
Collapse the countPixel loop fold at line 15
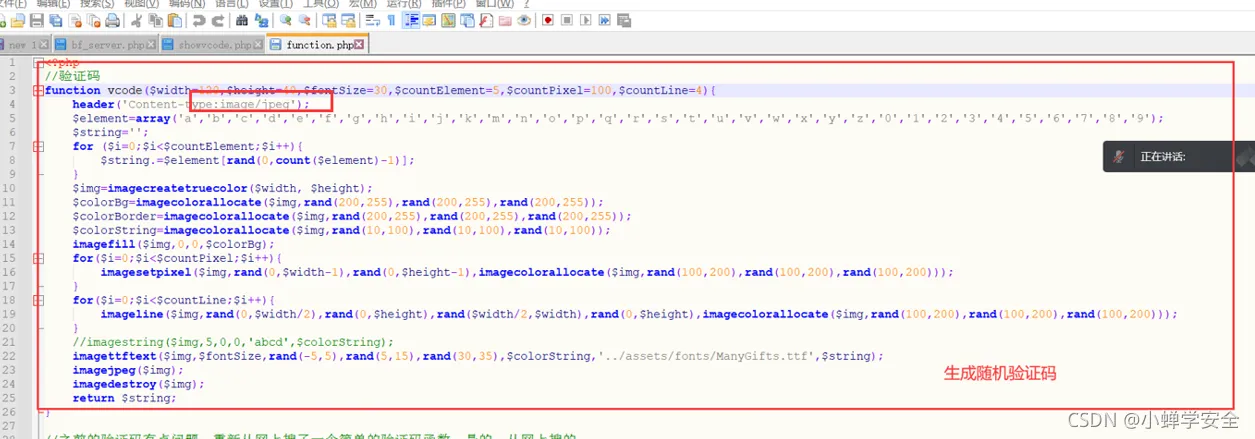(x=38, y=258)
